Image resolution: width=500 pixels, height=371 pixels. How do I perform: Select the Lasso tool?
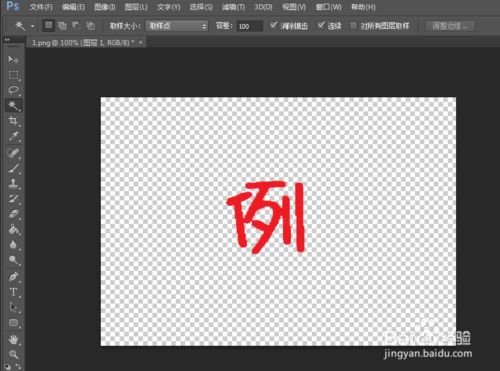(x=13, y=90)
